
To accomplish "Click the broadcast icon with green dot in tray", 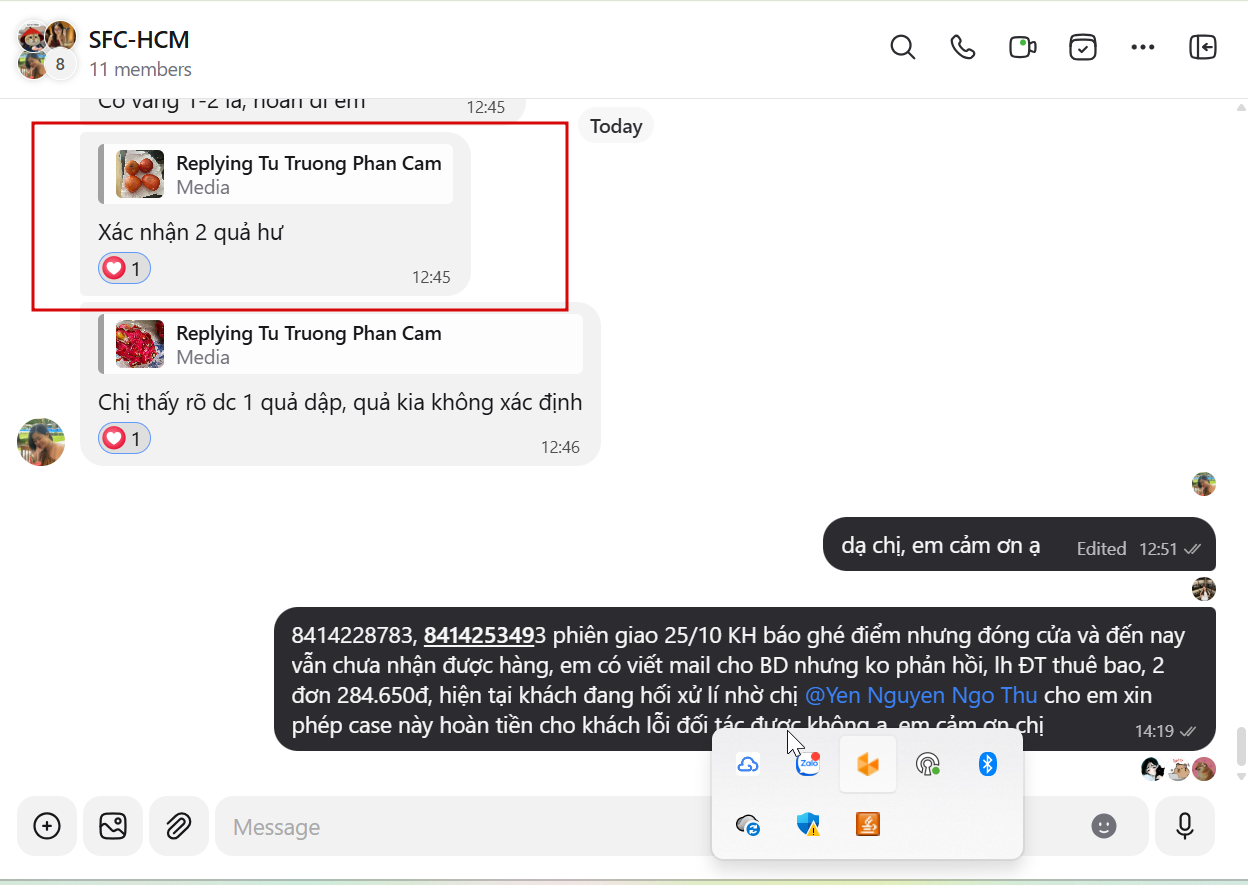I will (x=928, y=765).
